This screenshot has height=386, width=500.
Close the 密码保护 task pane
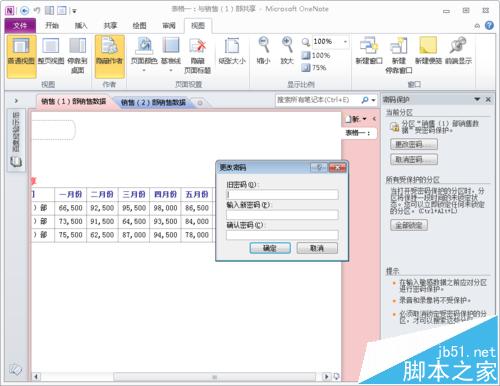(488, 99)
